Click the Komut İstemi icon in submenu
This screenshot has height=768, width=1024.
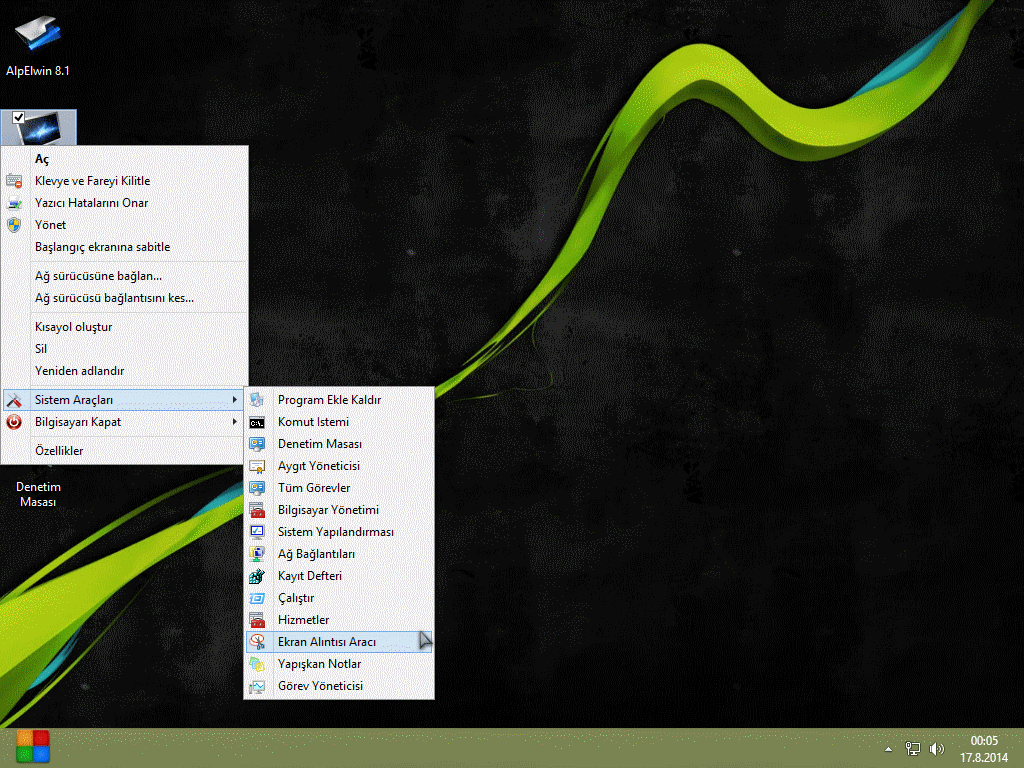[x=257, y=422]
